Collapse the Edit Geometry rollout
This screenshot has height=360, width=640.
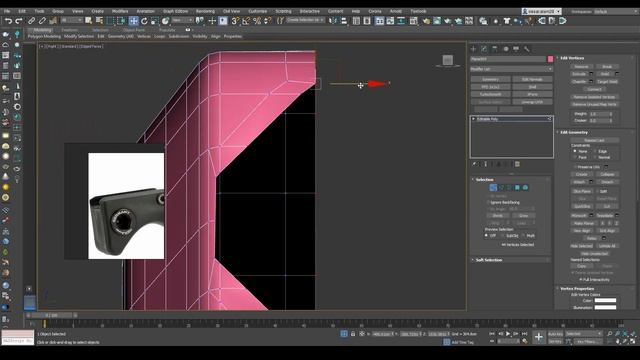[x=574, y=132]
